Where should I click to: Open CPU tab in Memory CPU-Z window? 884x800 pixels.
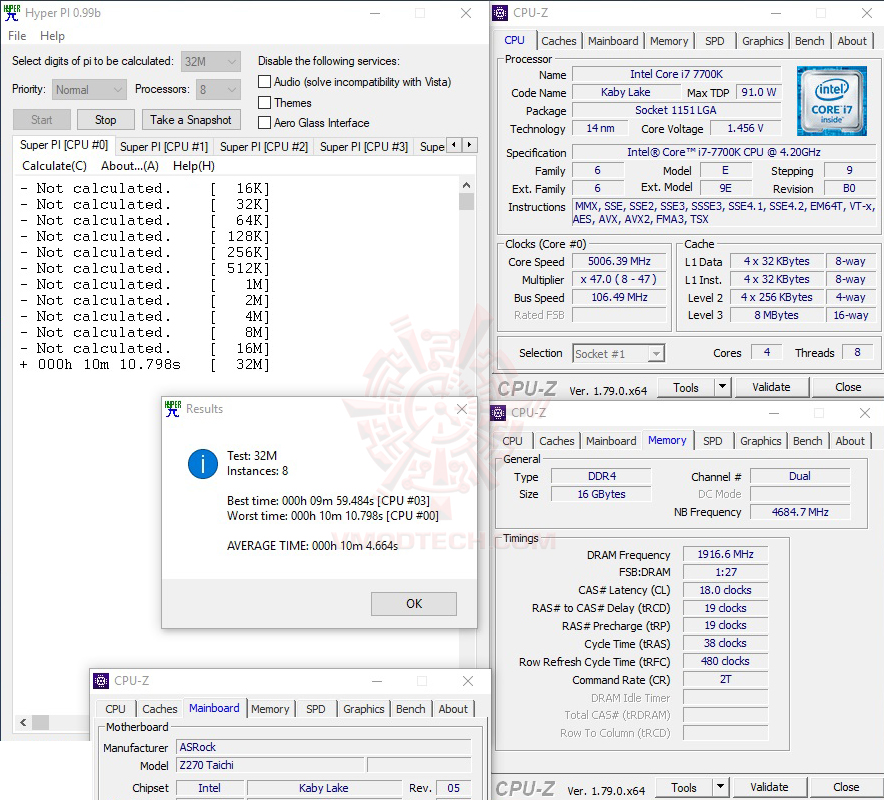pyautogui.click(x=512, y=441)
